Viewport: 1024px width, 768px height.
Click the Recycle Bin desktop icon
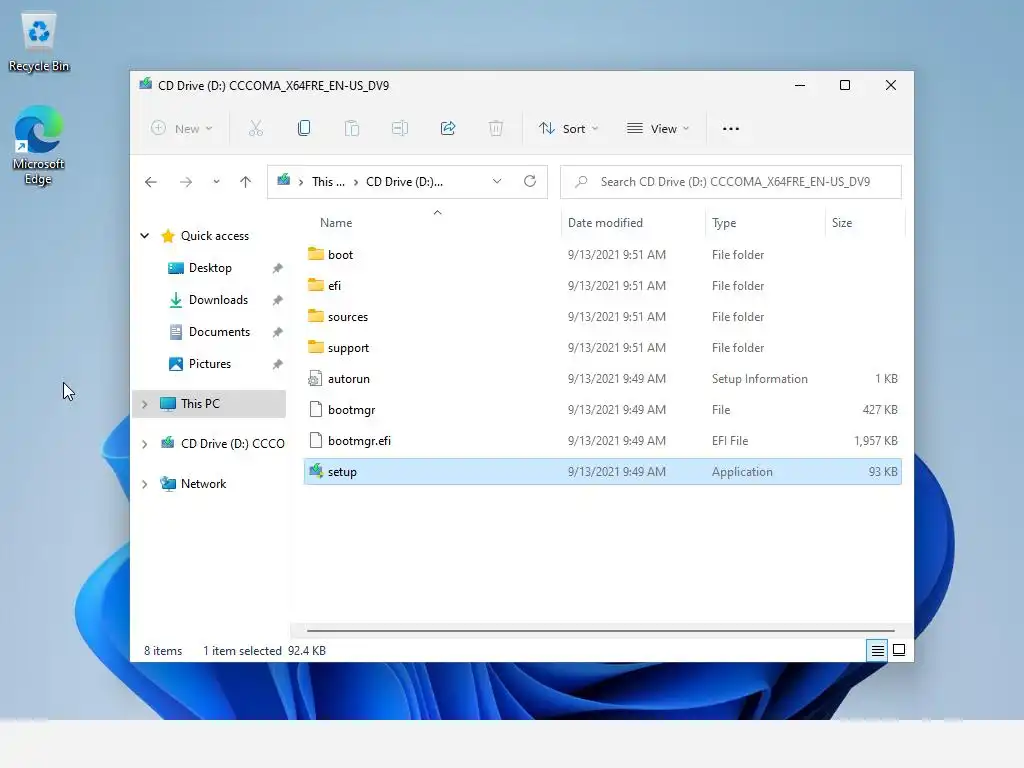[39, 42]
